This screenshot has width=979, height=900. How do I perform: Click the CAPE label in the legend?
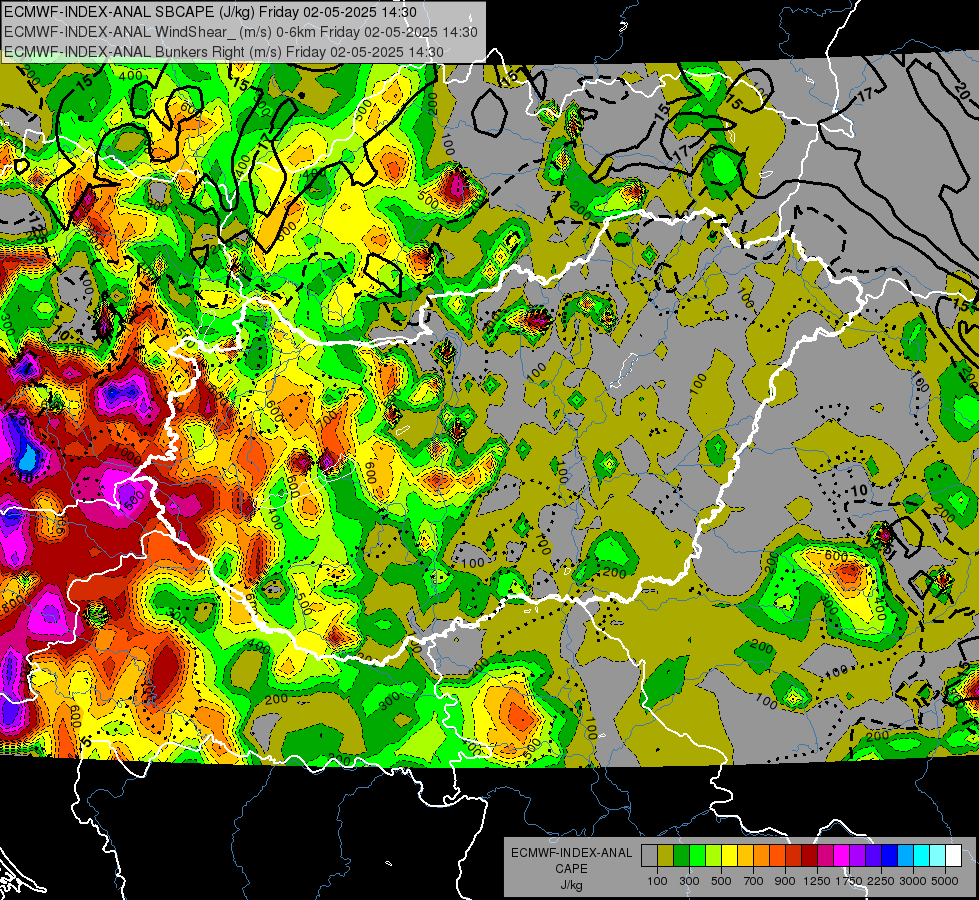tap(571, 869)
